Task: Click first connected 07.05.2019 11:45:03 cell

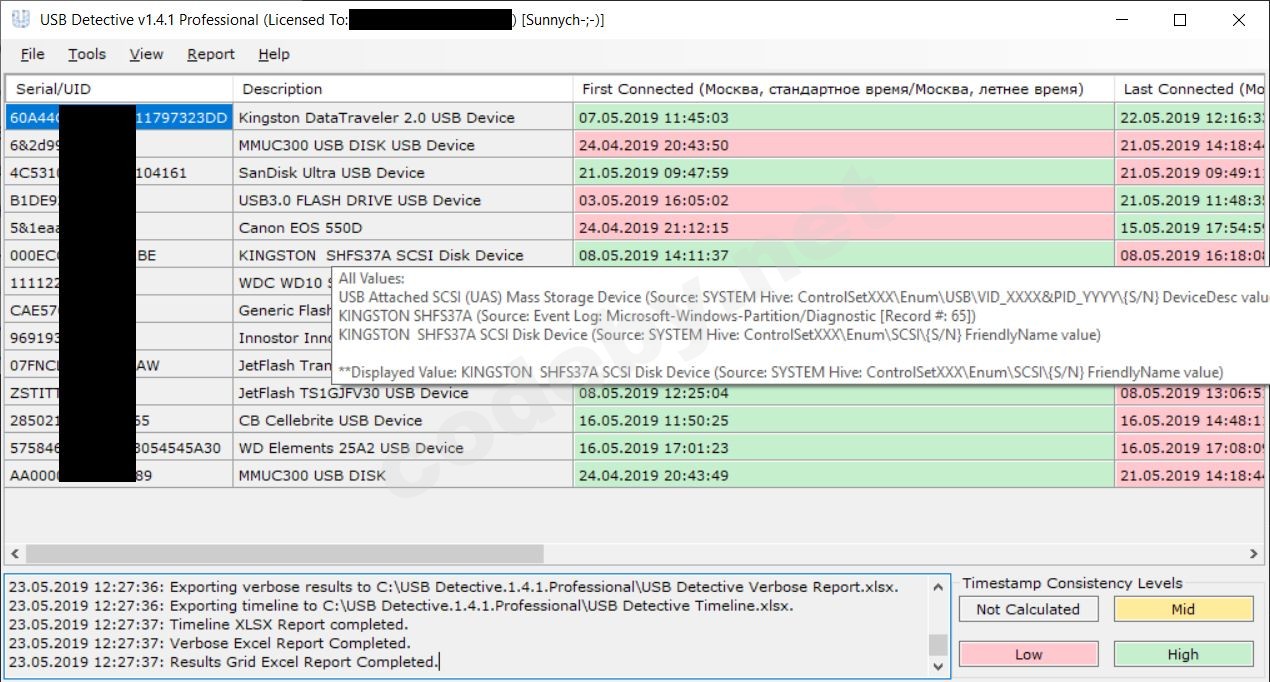Action: tap(844, 117)
